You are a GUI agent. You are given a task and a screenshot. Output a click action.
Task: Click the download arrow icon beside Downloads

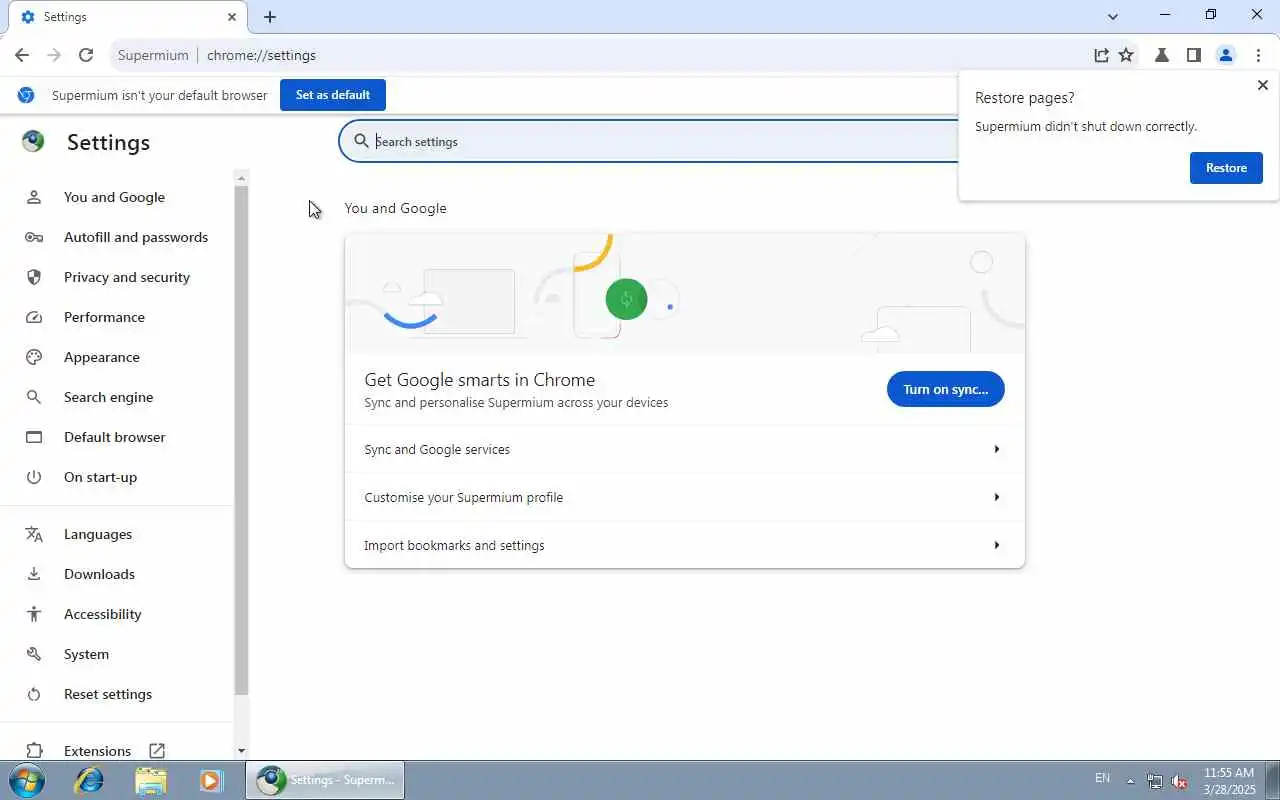click(34, 574)
